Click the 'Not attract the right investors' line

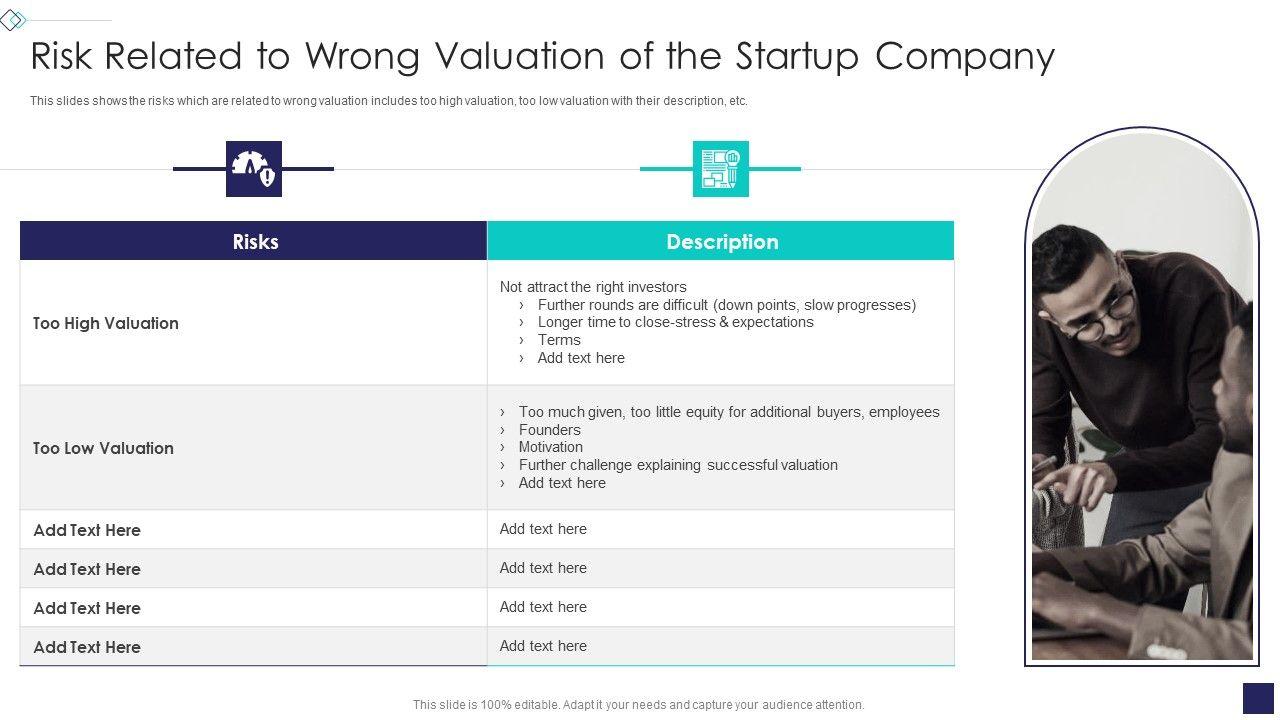593,287
